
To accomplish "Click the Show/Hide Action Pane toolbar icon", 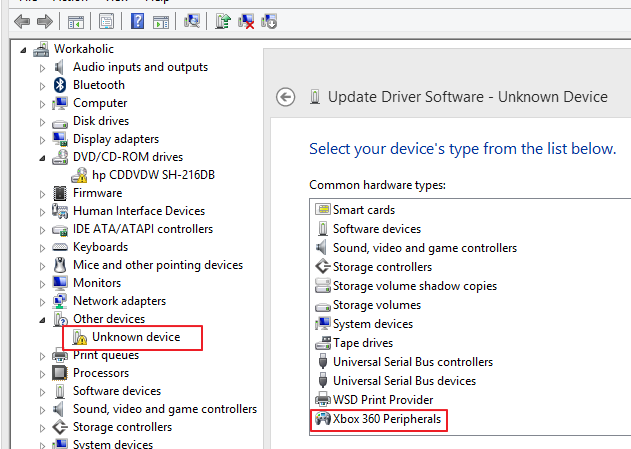I will point(161,22).
